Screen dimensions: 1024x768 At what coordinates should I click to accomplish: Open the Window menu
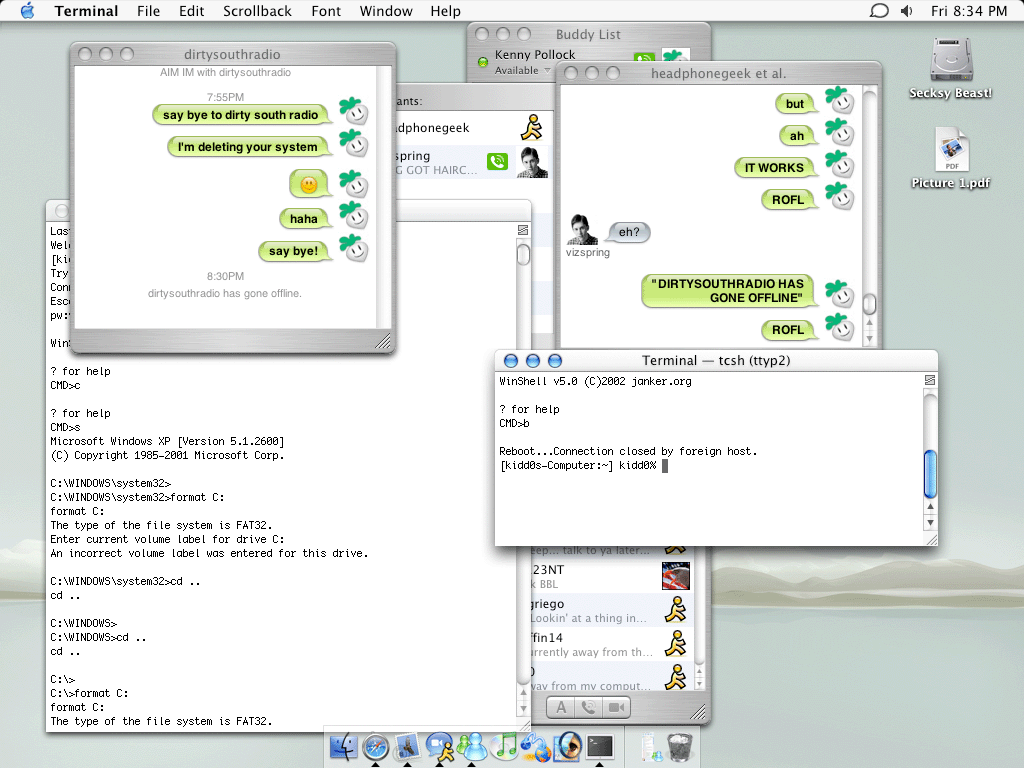tap(386, 11)
